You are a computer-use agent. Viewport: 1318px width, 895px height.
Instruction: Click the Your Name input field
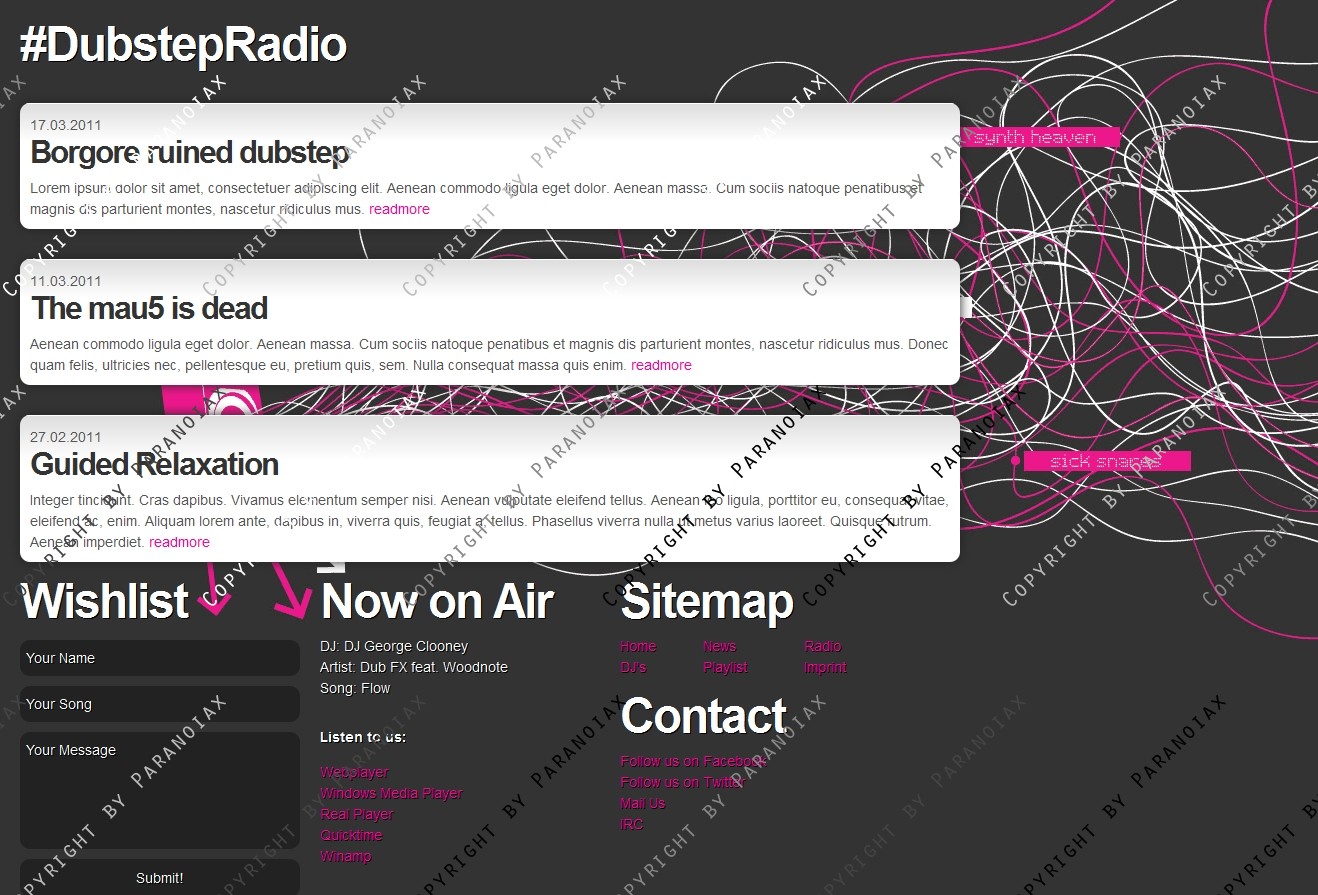[160, 658]
